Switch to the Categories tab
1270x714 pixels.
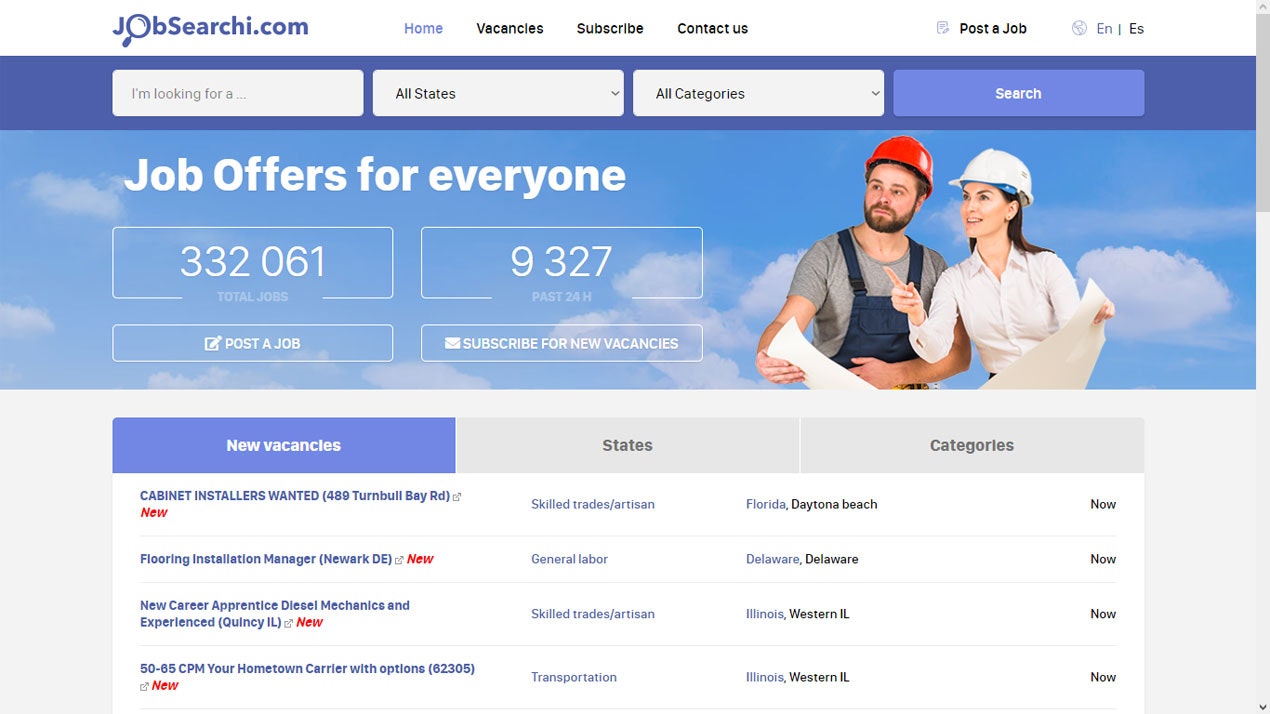coord(972,445)
